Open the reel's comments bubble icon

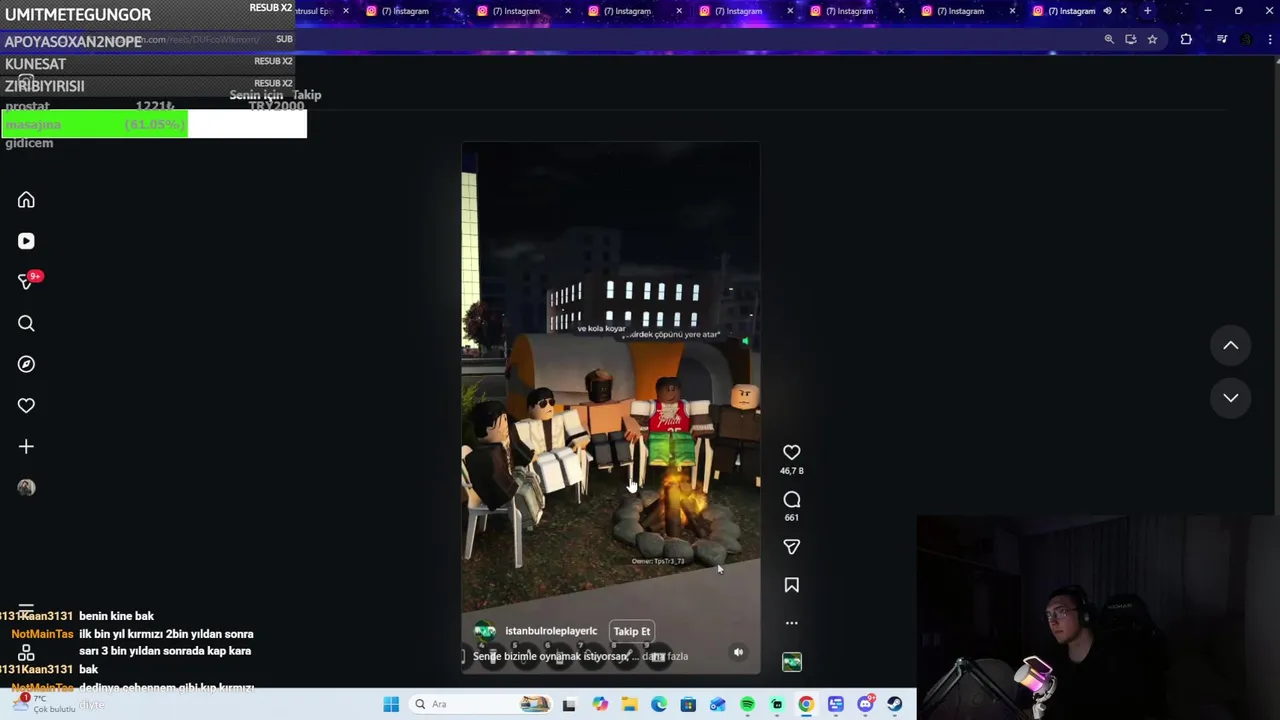click(x=791, y=499)
